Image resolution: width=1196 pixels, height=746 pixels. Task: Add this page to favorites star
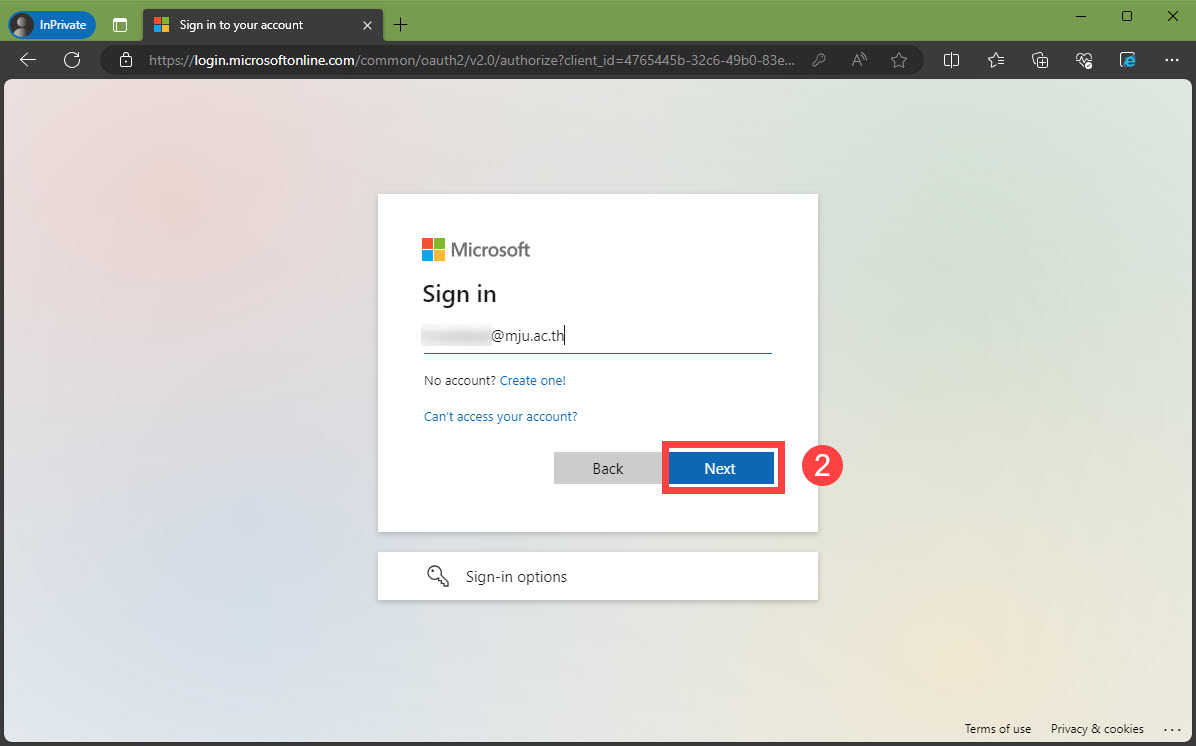[899, 60]
